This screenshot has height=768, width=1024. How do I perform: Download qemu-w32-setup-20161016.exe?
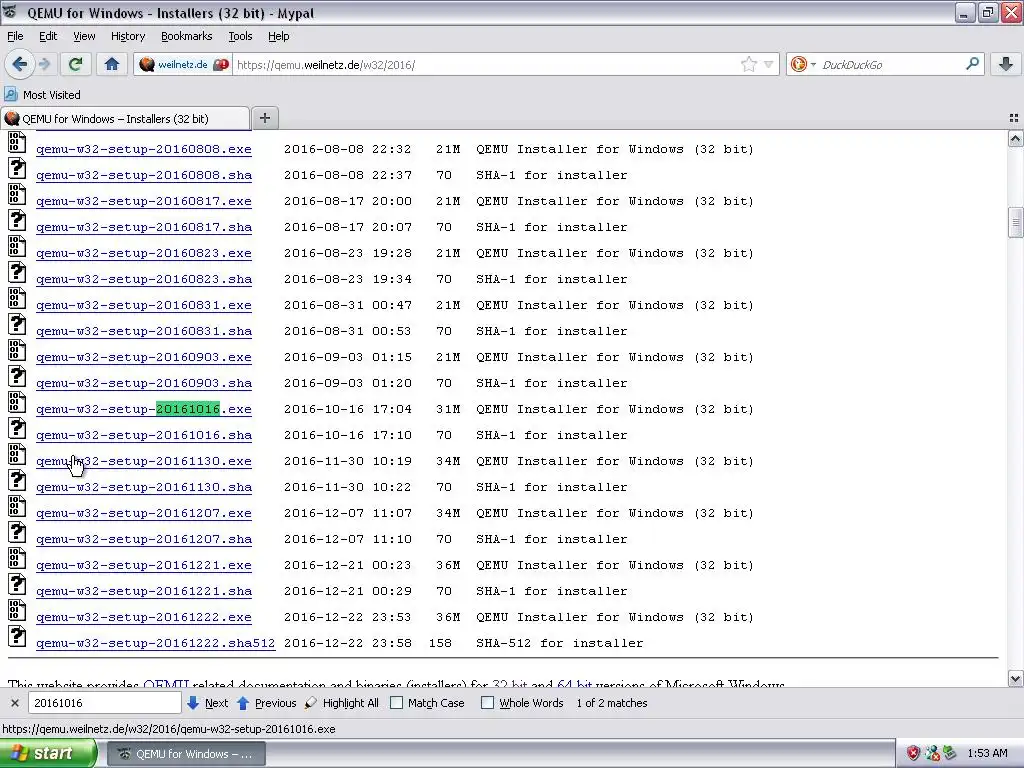144,409
